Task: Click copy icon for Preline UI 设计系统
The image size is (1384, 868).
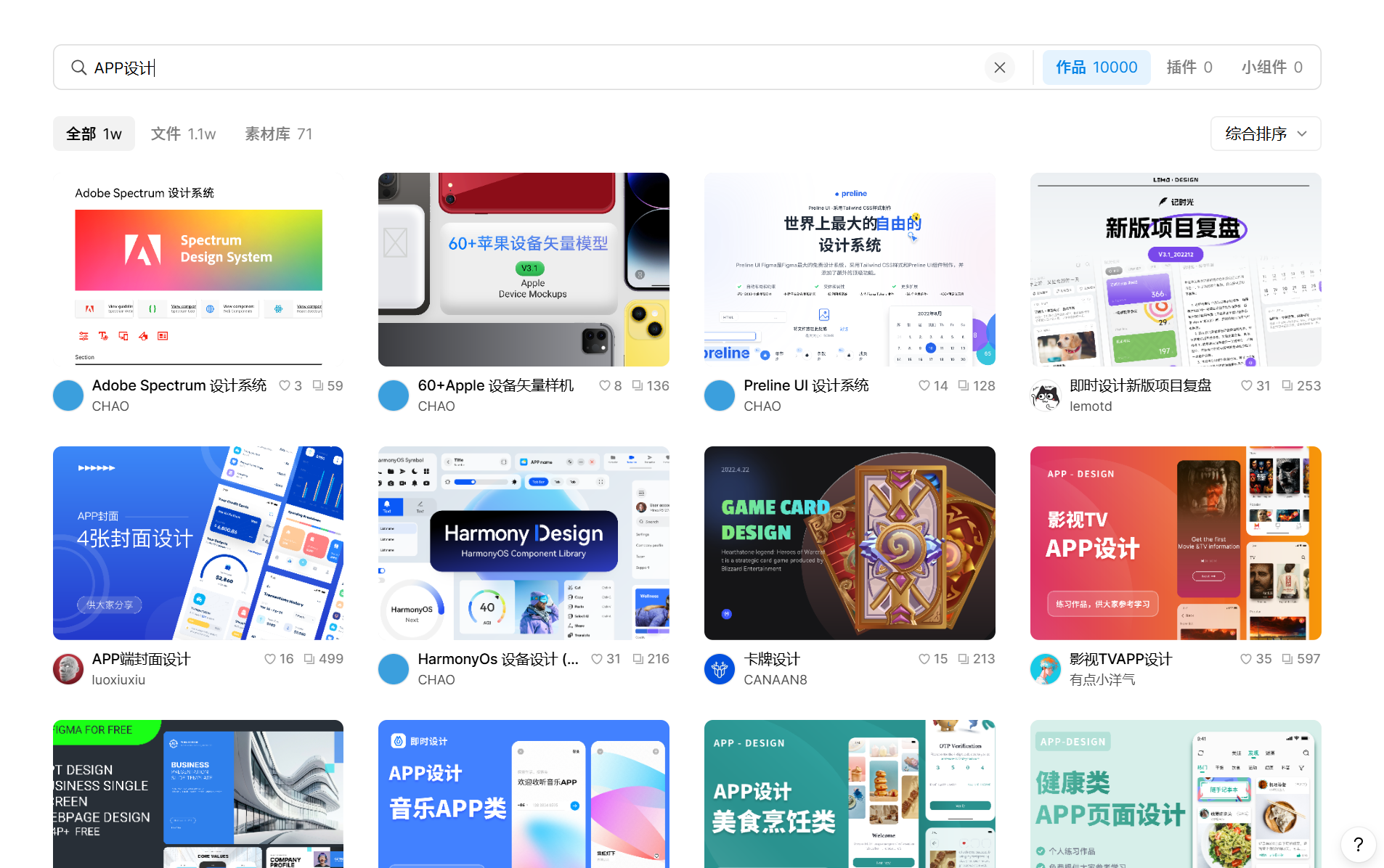Action: (963, 385)
